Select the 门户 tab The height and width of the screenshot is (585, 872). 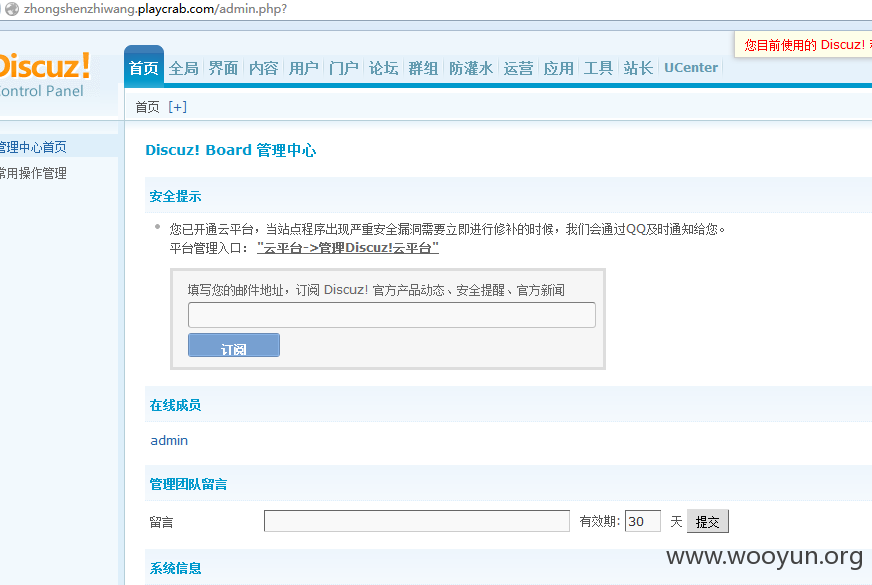pos(344,68)
